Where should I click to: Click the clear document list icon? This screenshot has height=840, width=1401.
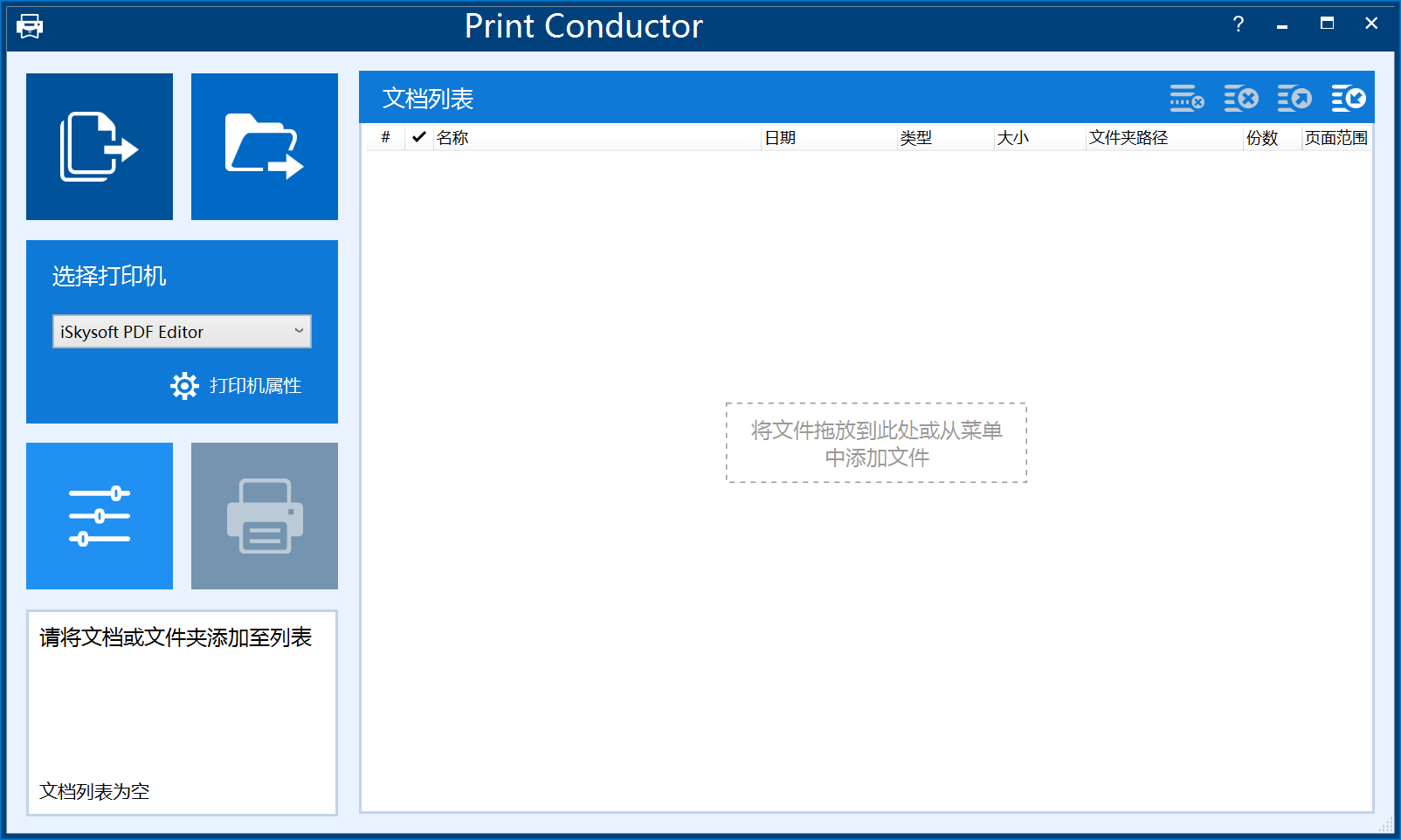(1241, 99)
